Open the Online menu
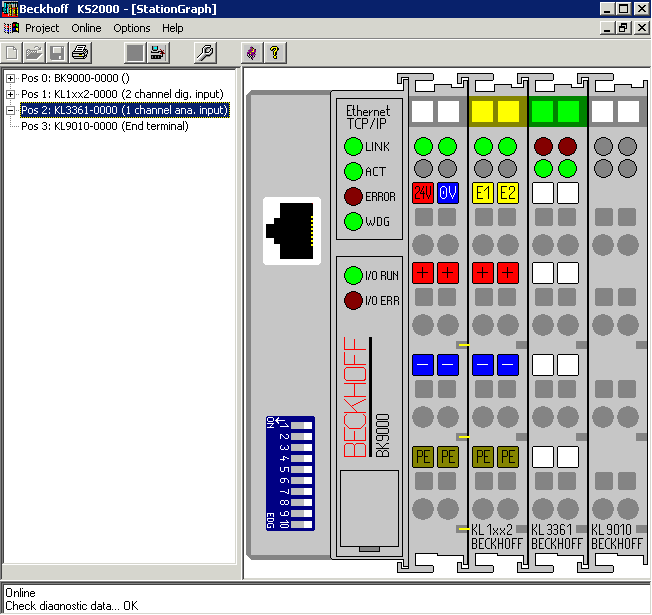 pos(86,28)
